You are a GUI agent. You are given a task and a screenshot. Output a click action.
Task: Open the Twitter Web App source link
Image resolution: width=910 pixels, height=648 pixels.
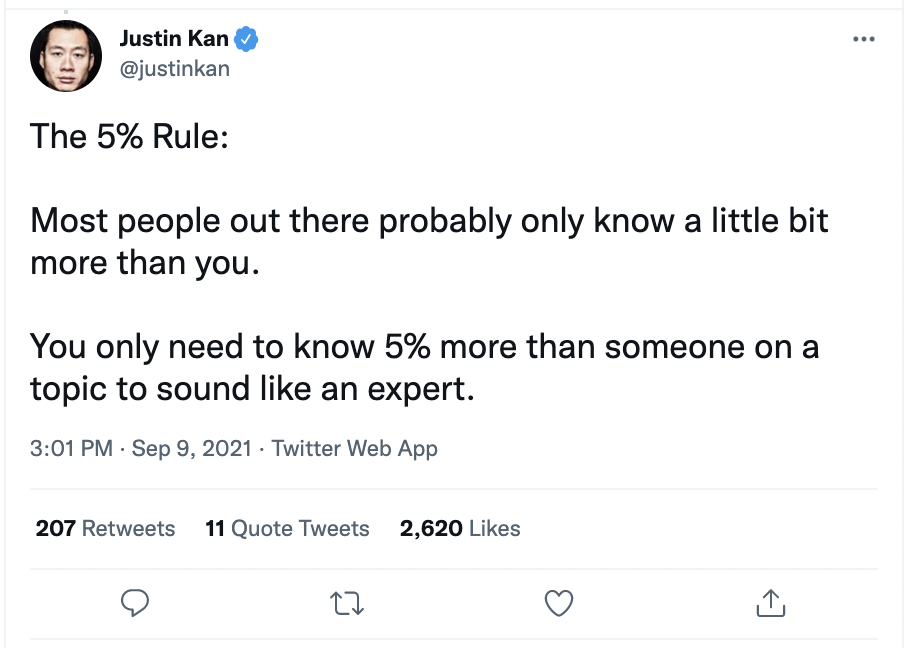click(354, 448)
